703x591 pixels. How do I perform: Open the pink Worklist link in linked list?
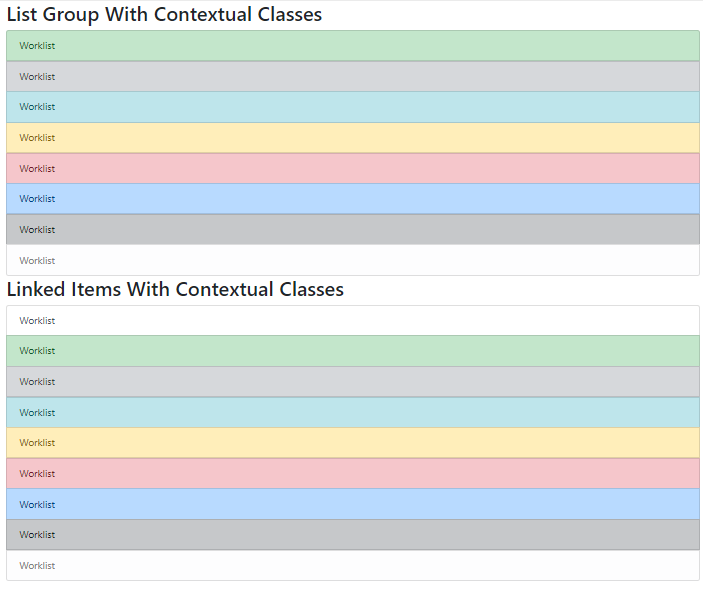[353, 473]
